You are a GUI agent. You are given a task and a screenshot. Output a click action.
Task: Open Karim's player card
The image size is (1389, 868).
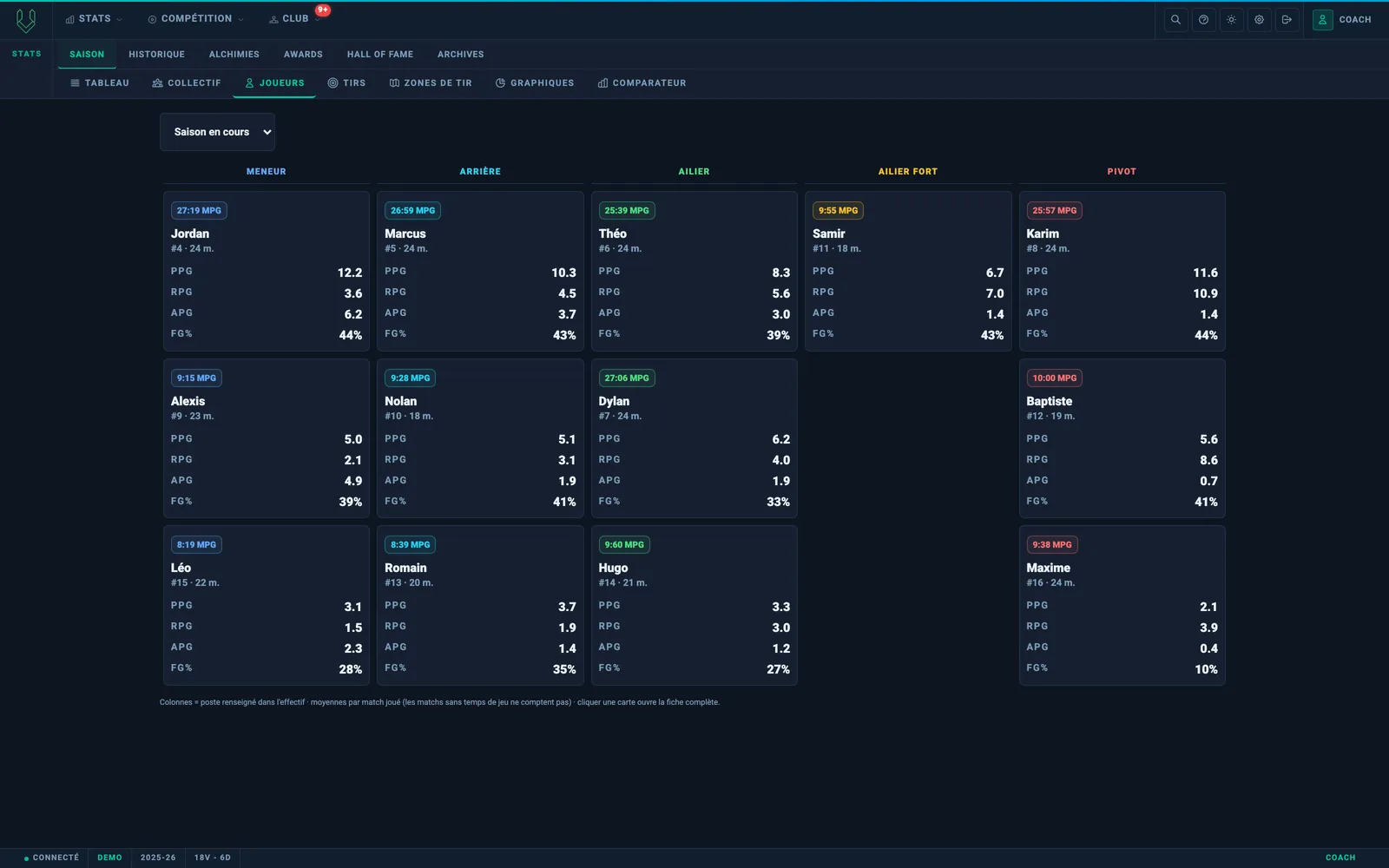point(1122,271)
